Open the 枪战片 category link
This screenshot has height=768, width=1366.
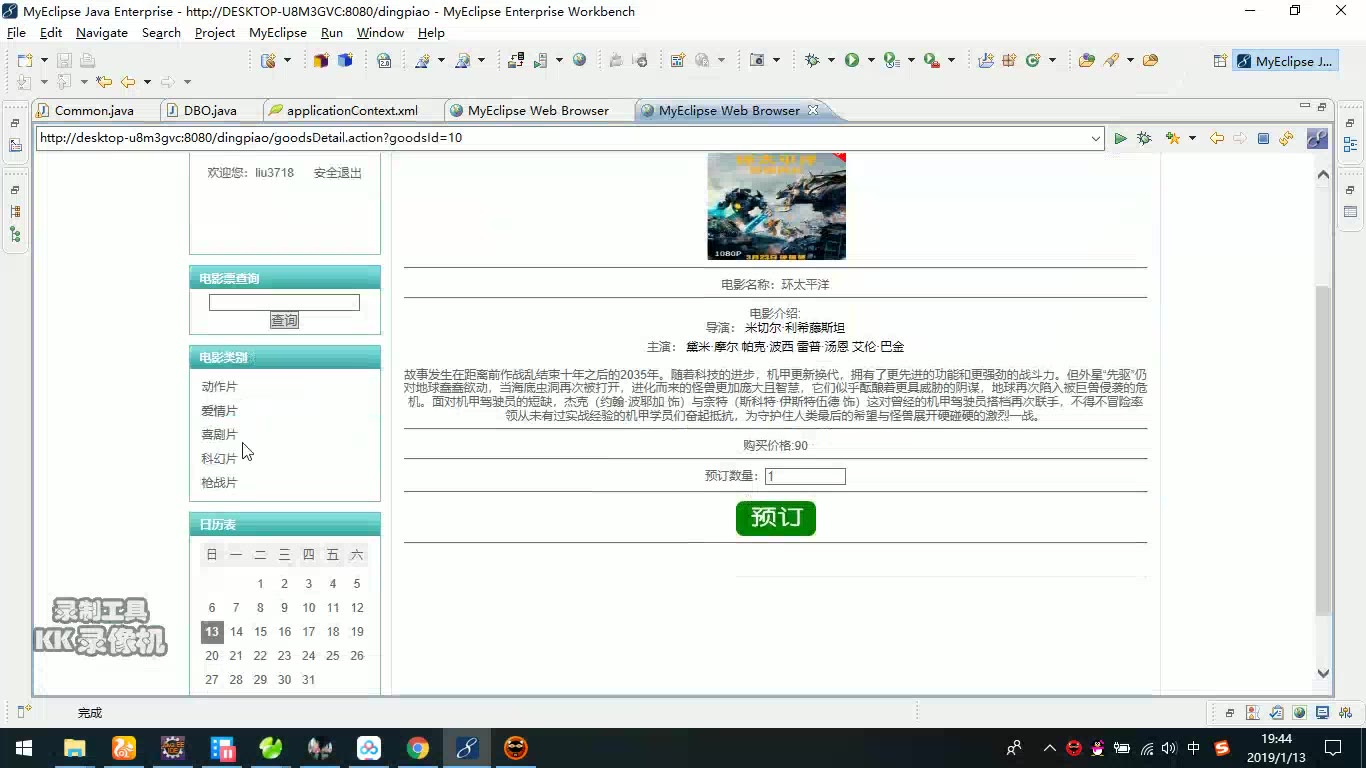219,483
